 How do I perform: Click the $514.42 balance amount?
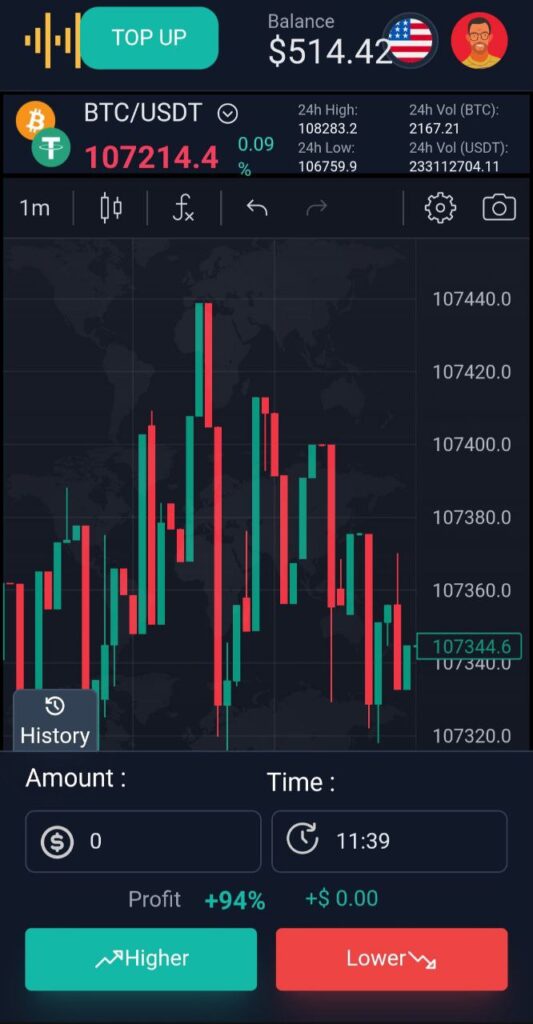pos(331,52)
